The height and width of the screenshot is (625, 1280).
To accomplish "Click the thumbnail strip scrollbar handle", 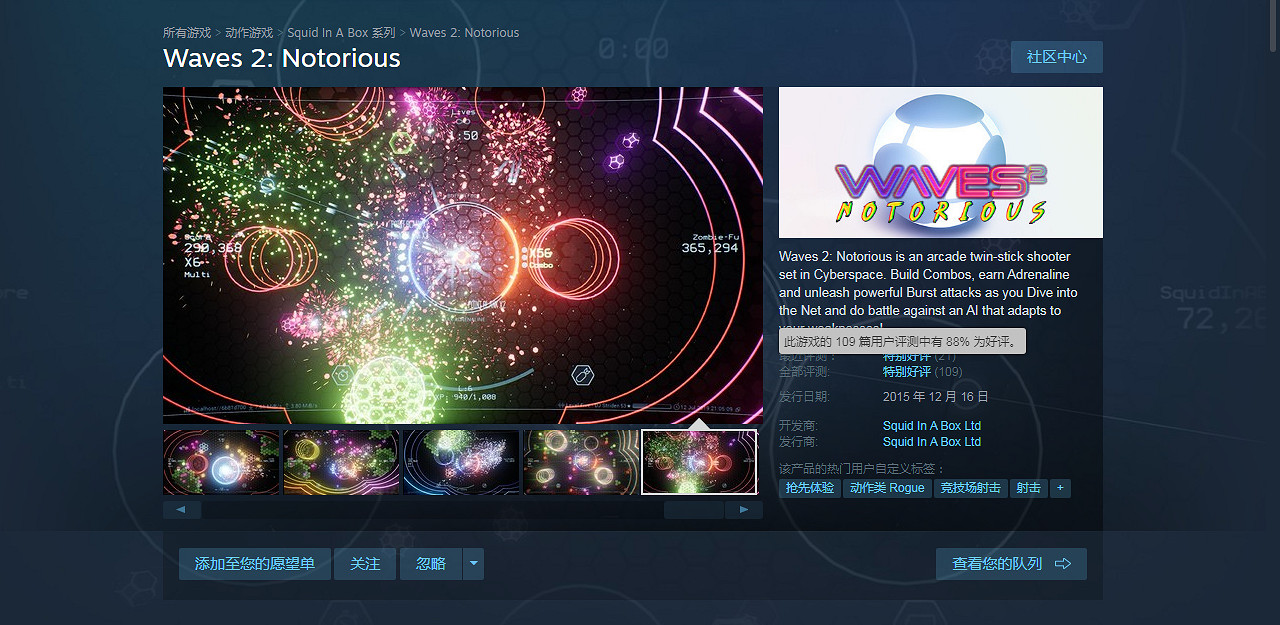I will pos(693,510).
